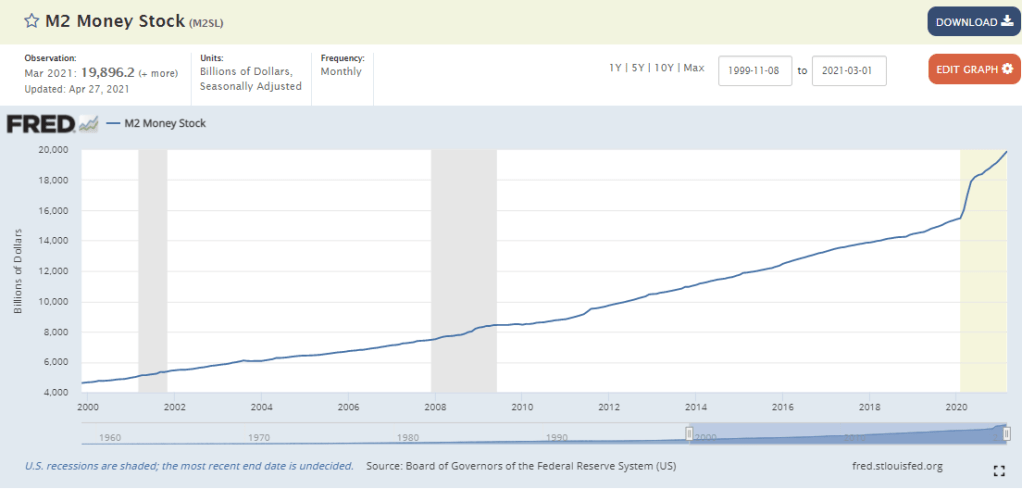Click the 2008 recession shaded area on the chart
This screenshot has width=1022, height=489.
tap(463, 270)
